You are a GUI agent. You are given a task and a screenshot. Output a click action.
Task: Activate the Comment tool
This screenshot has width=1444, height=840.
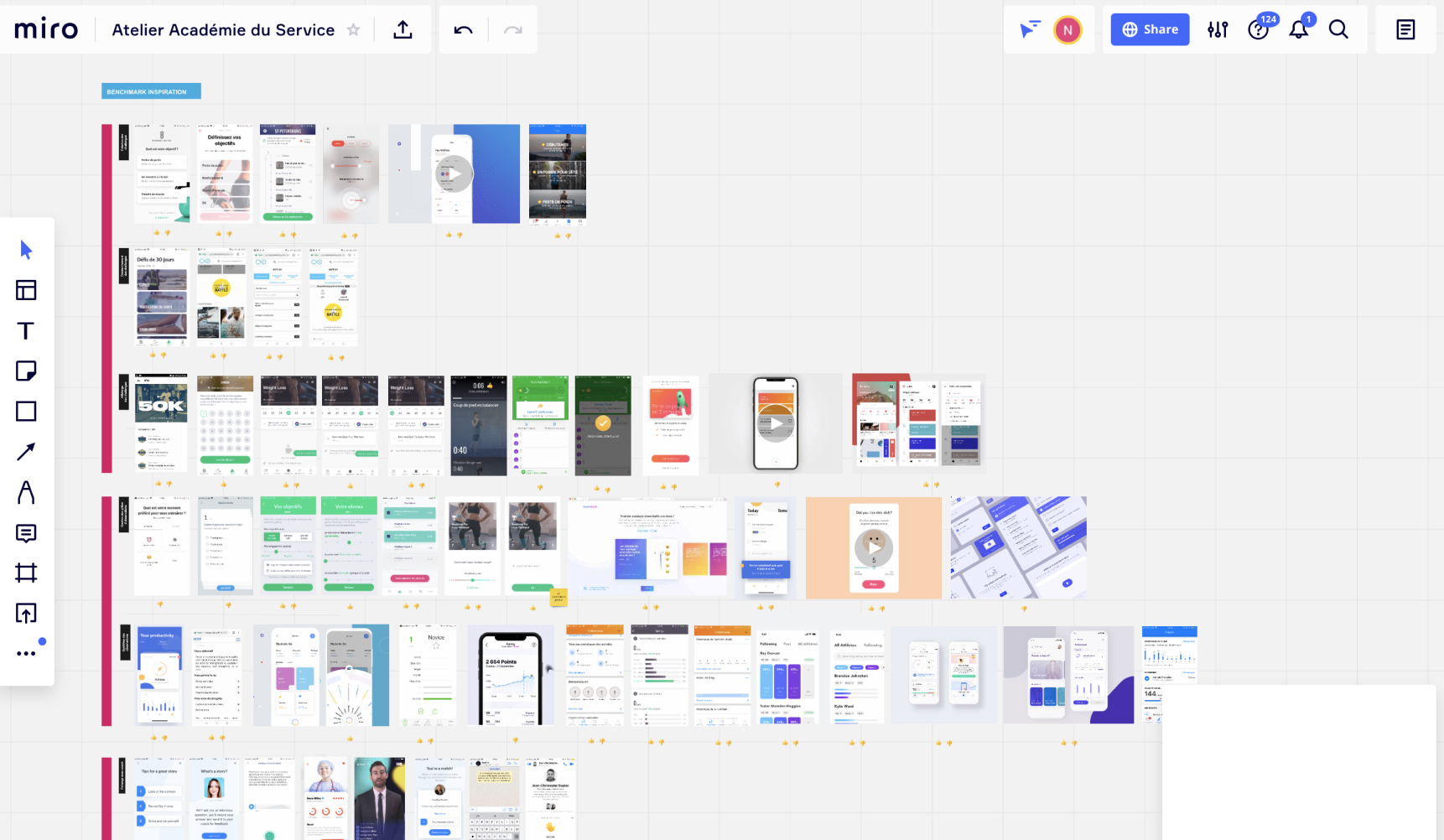tap(26, 533)
